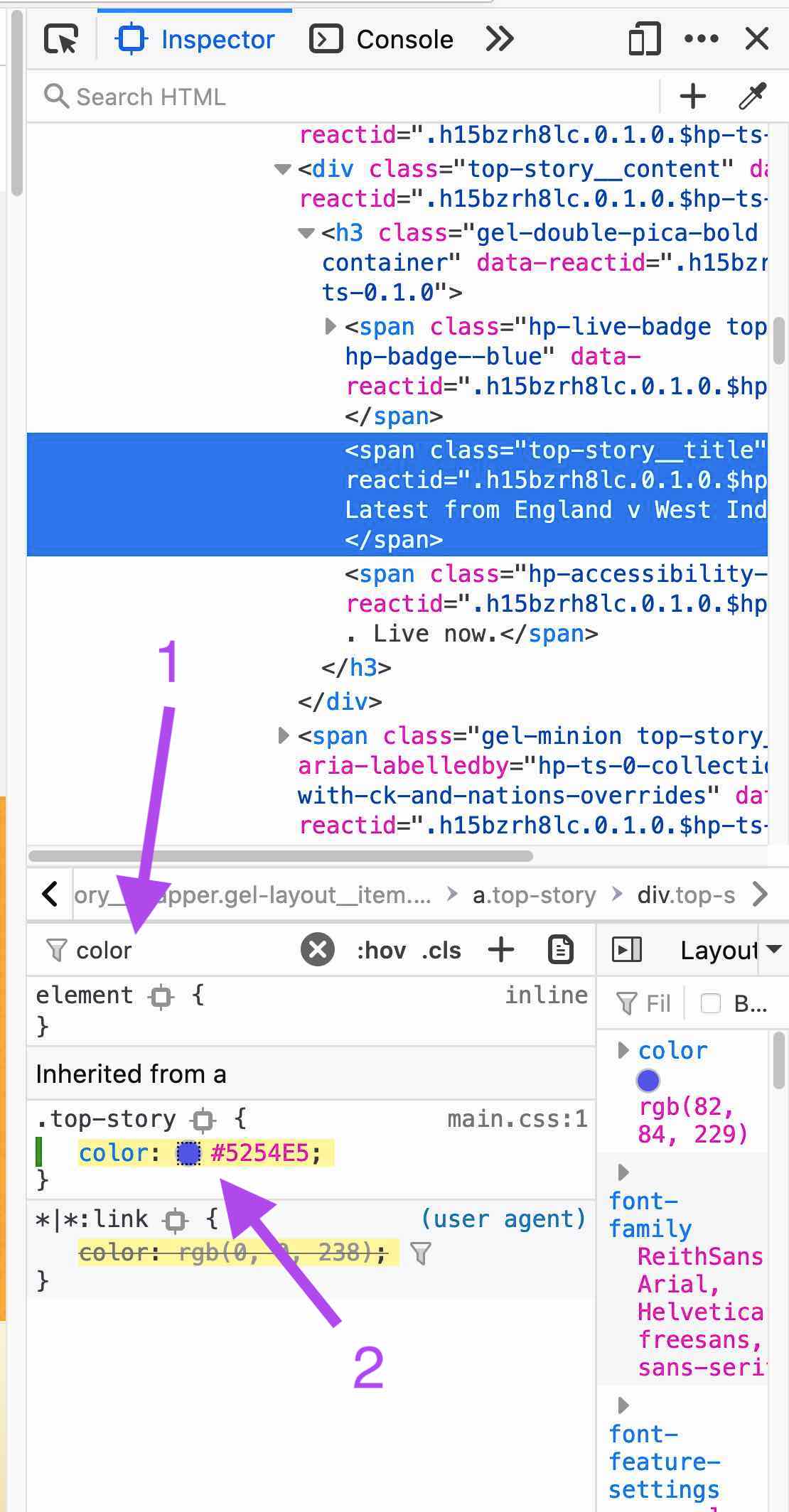Image resolution: width=789 pixels, height=1512 pixels.
Task: Toggle the :hov pseudo-class panel
Action: pos(382,949)
